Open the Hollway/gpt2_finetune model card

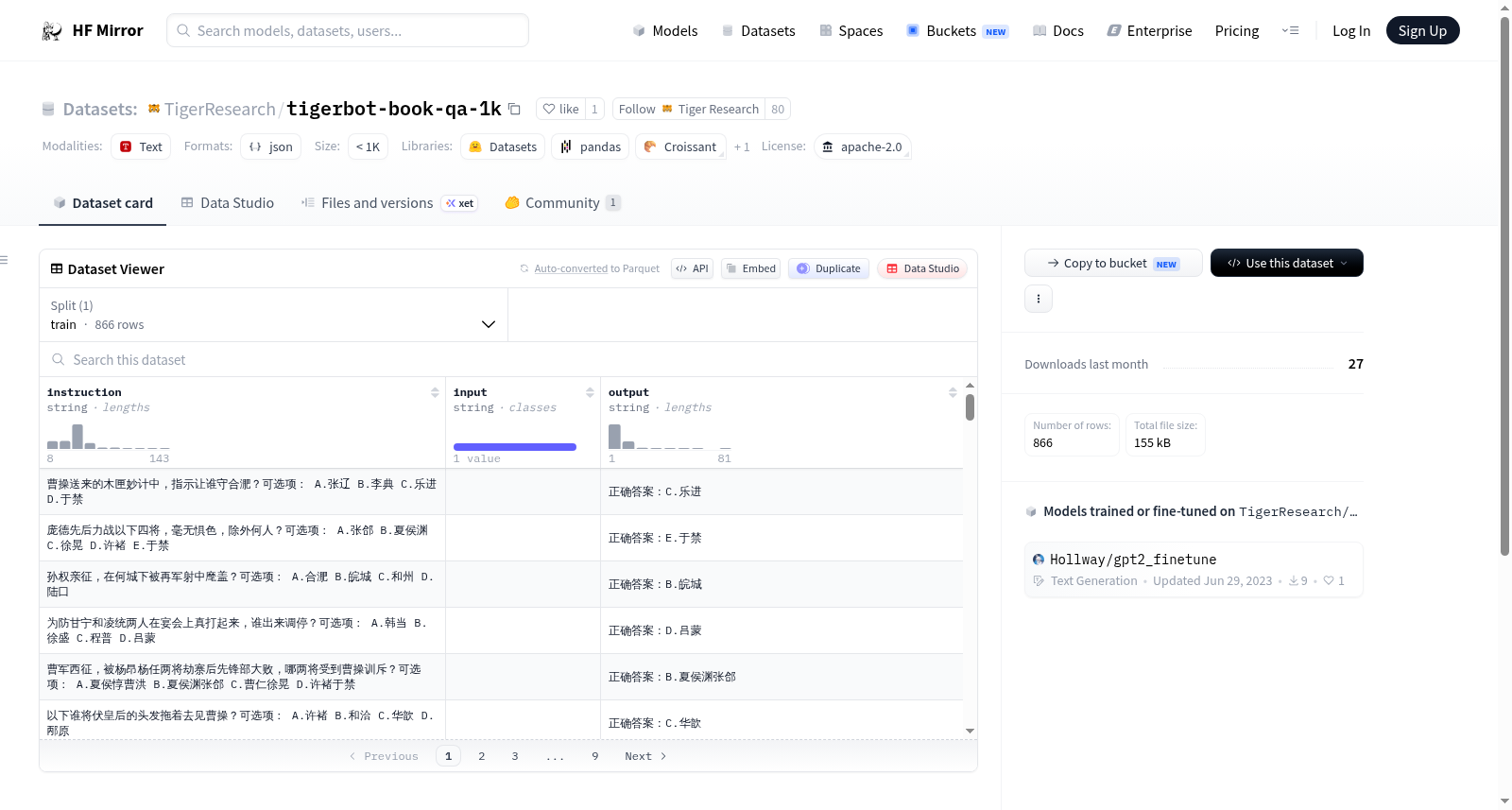(1194, 570)
